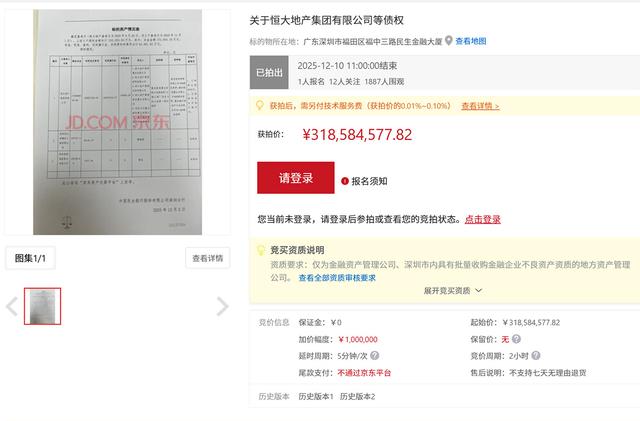Click the 1人报名 count
Screen dimensions: 640x421
[311, 82]
